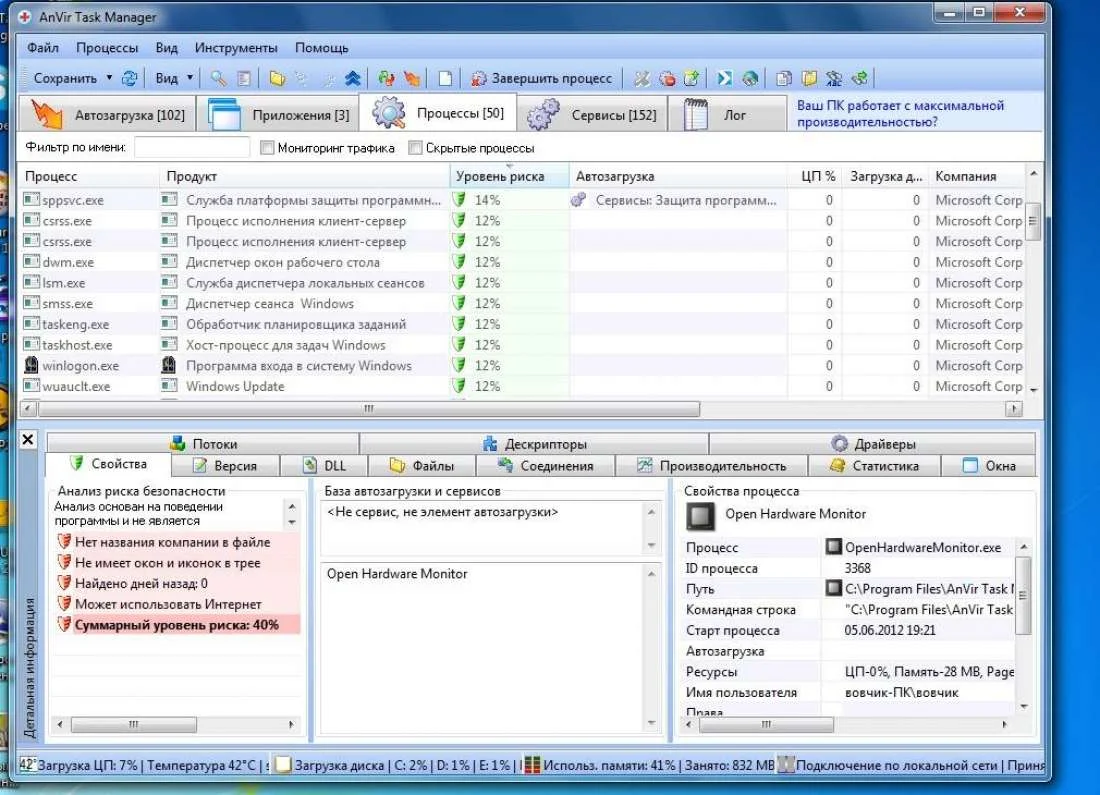Enable the Мониторинг трафика checkbox

pos(267,148)
